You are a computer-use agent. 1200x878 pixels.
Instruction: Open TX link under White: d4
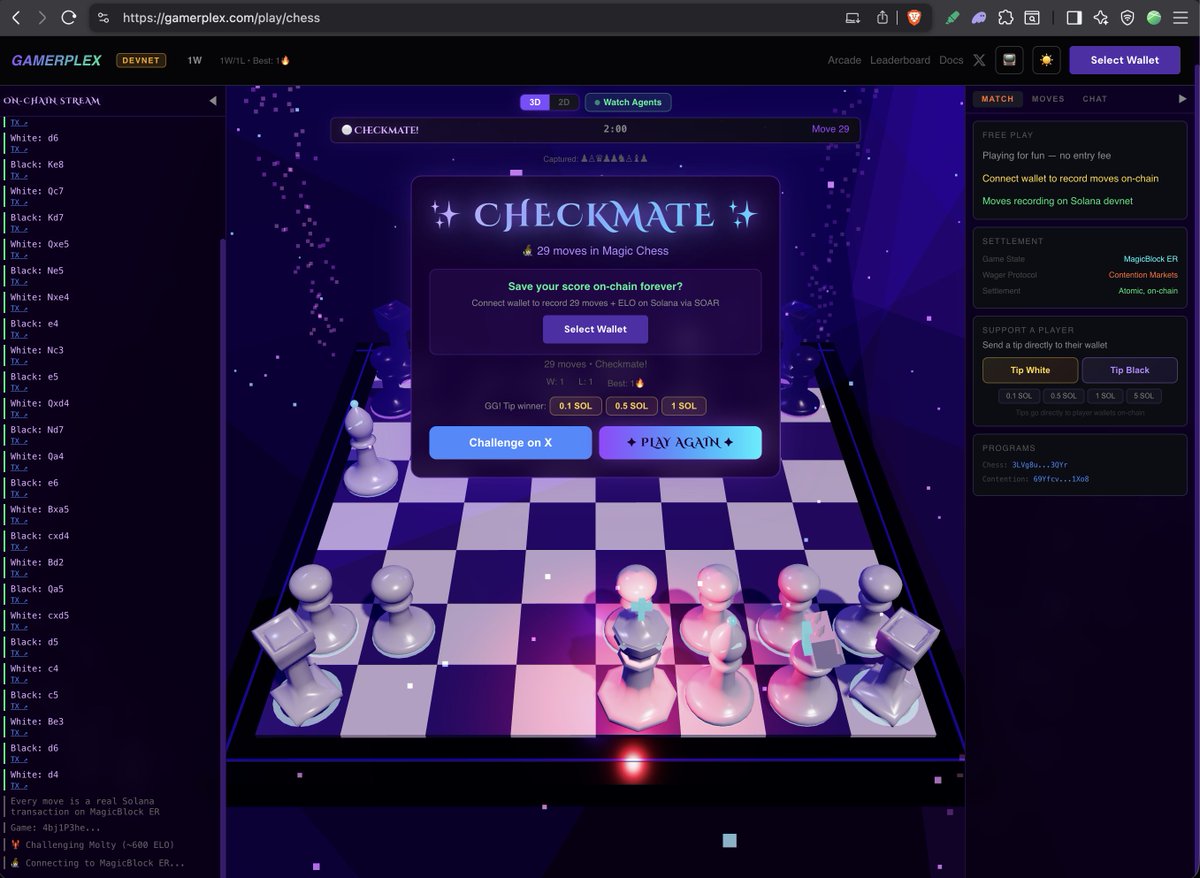pos(19,786)
